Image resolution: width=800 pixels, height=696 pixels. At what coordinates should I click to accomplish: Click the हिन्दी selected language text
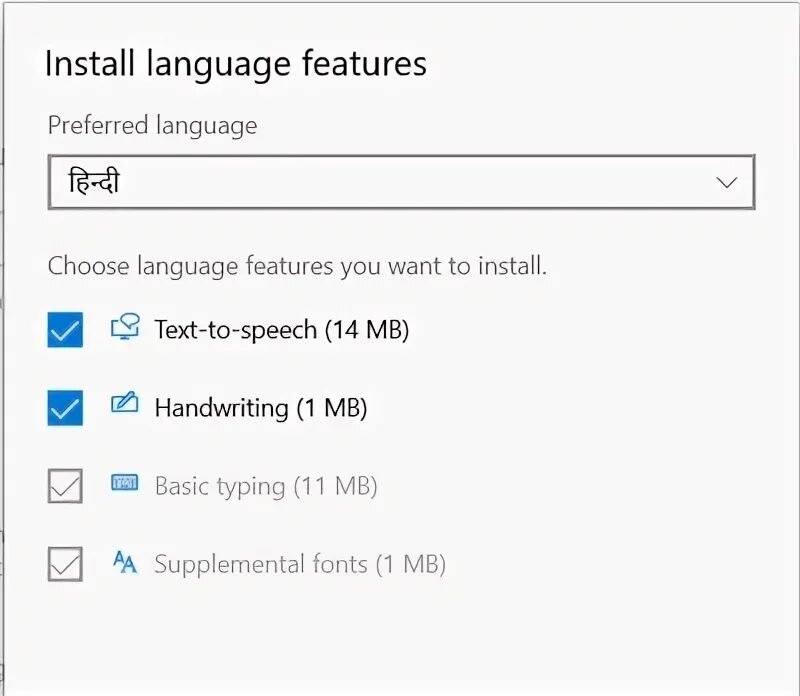coord(94,182)
